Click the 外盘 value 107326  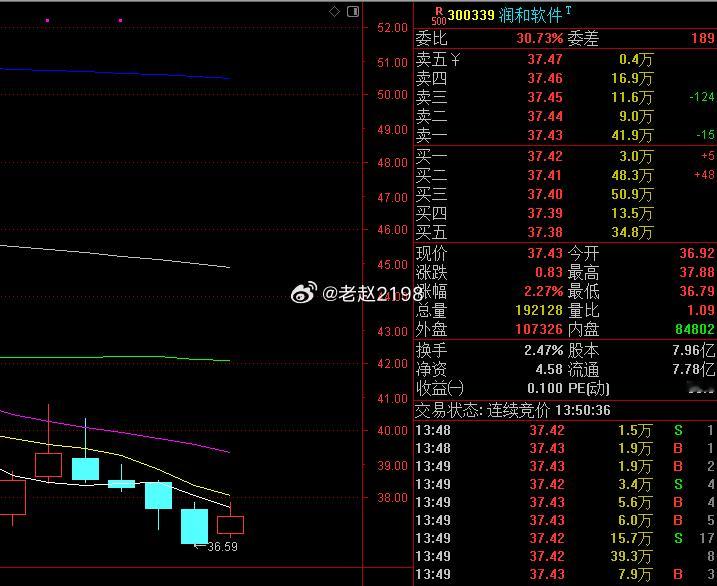coord(539,329)
